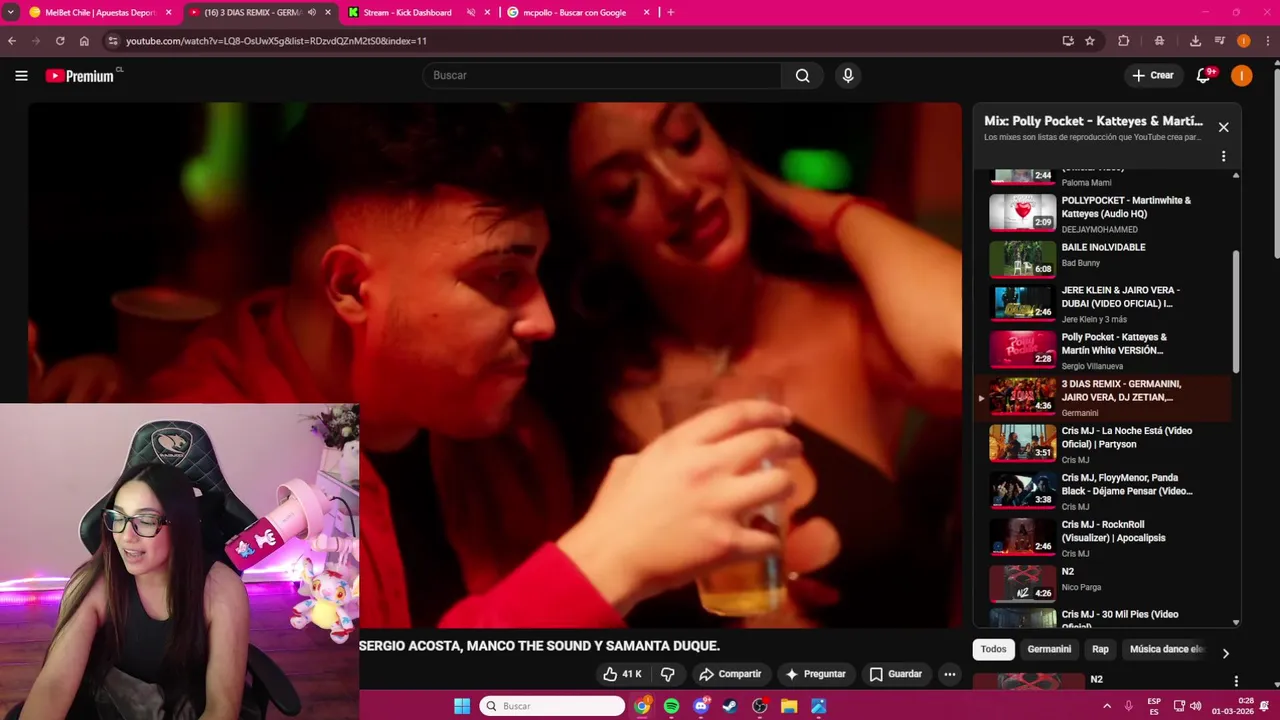Click the magnifier search button
Screen dimensions: 1280x720
point(802,76)
